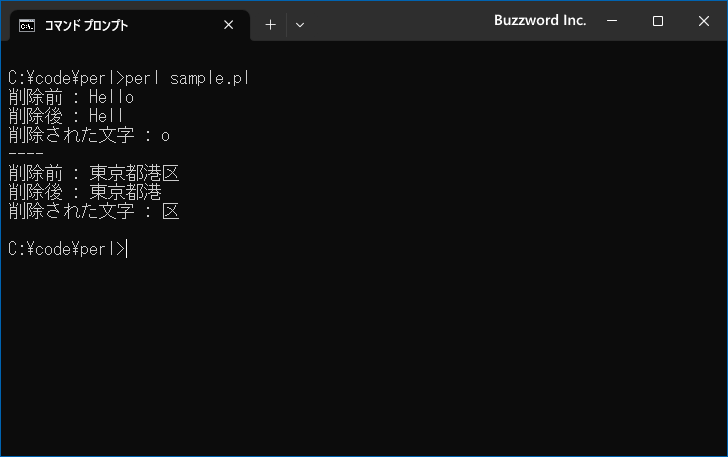
Task: Close the コマンド プロンプト tab
Action: pyautogui.click(x=228, y=25)
